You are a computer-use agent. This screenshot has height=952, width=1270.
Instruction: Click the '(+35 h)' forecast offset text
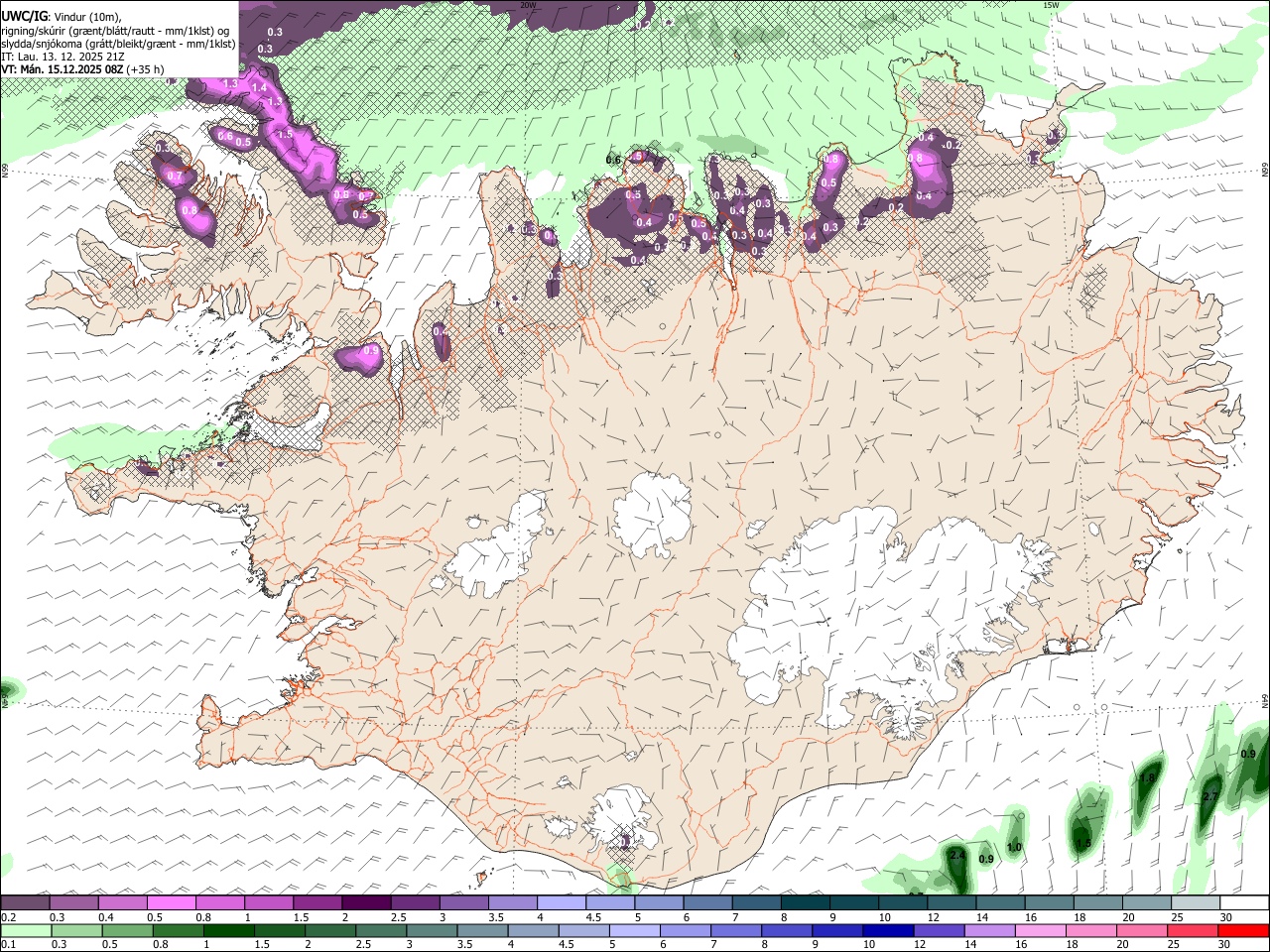pyautogui.click(x=146, y=70)
